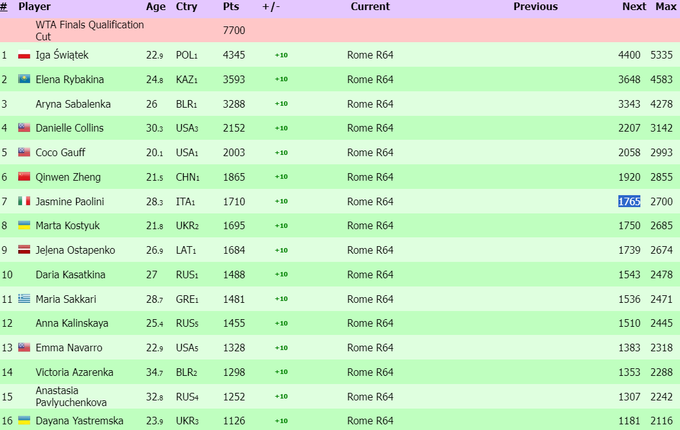Sort by the Age column header
Screen dimensions: 680x430
click(156, 7)
